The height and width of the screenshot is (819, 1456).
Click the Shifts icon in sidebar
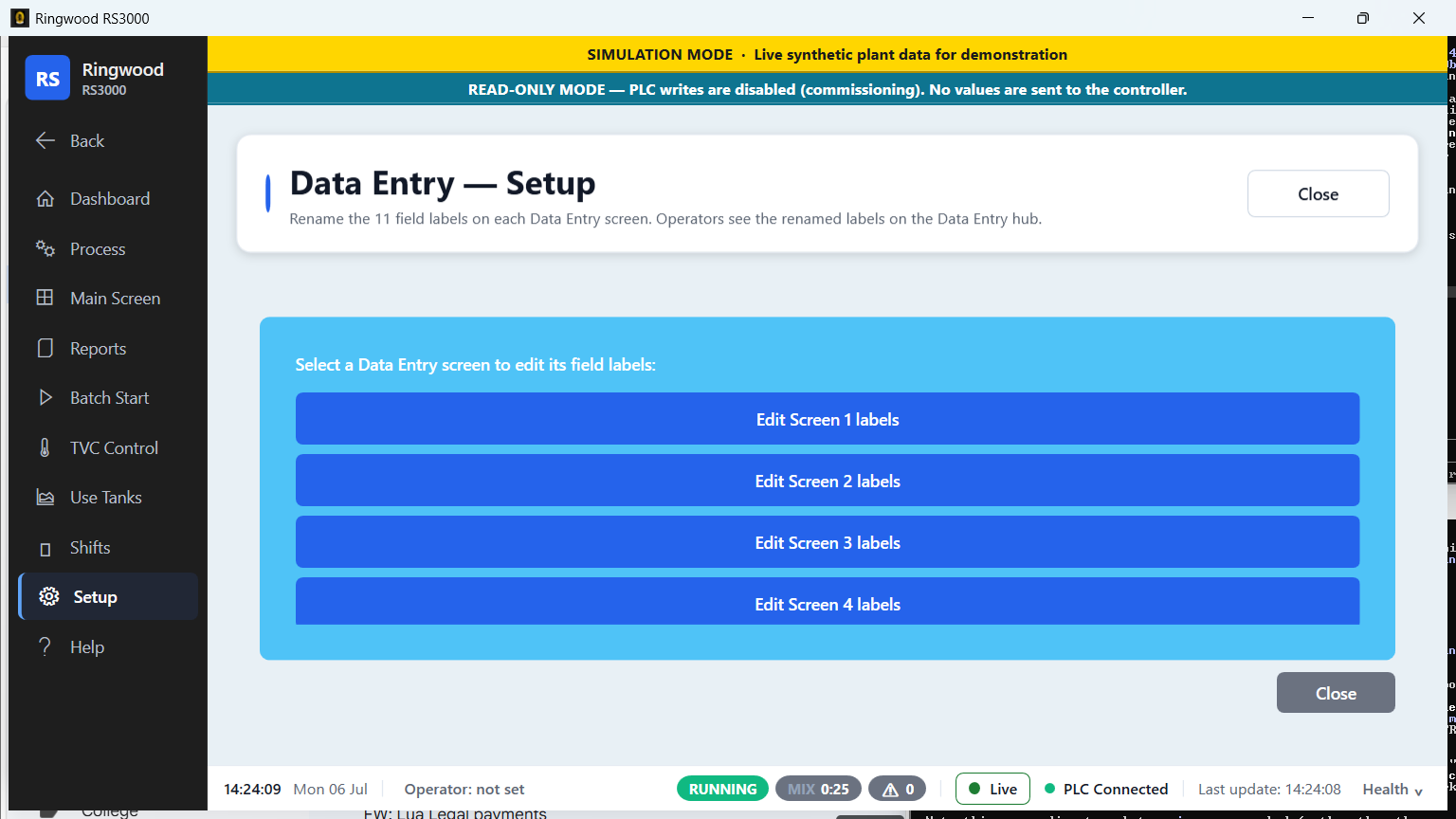pyautogui.click(x=45, y=549)
